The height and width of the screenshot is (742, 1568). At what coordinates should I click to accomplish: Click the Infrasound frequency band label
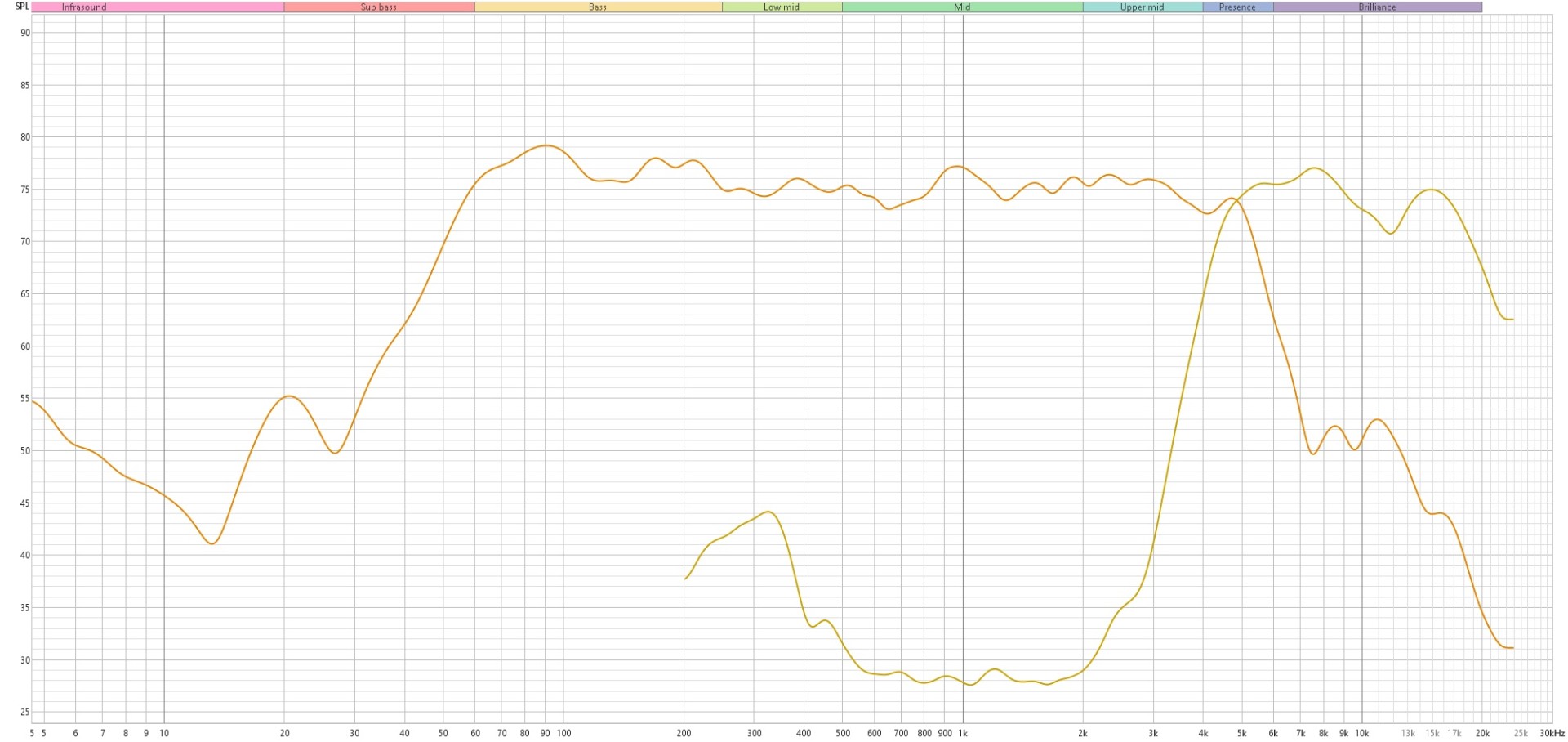point(84,7)
